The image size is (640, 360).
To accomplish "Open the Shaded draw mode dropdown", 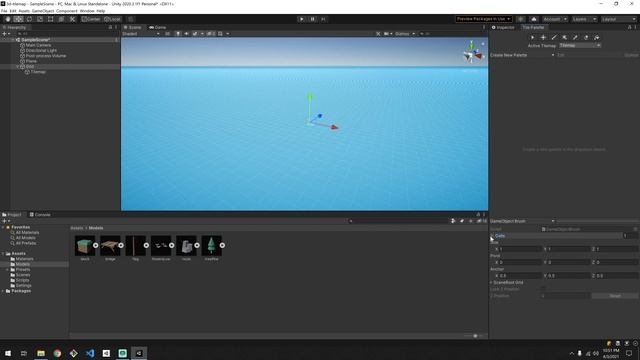I will coord(141,34).
